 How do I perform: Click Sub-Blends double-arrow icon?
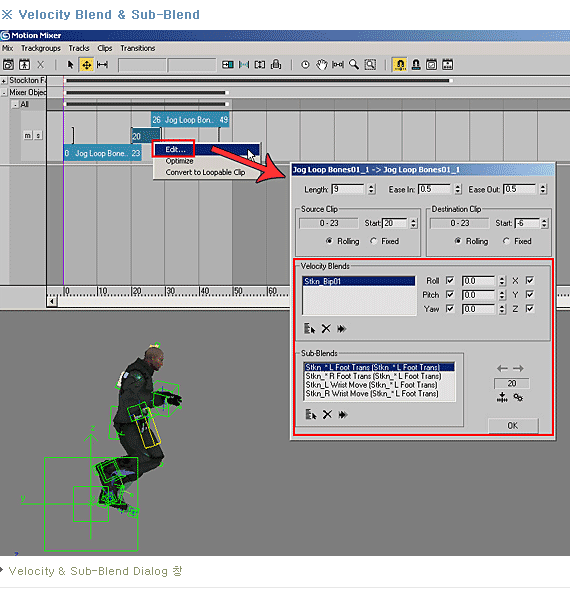343,414
